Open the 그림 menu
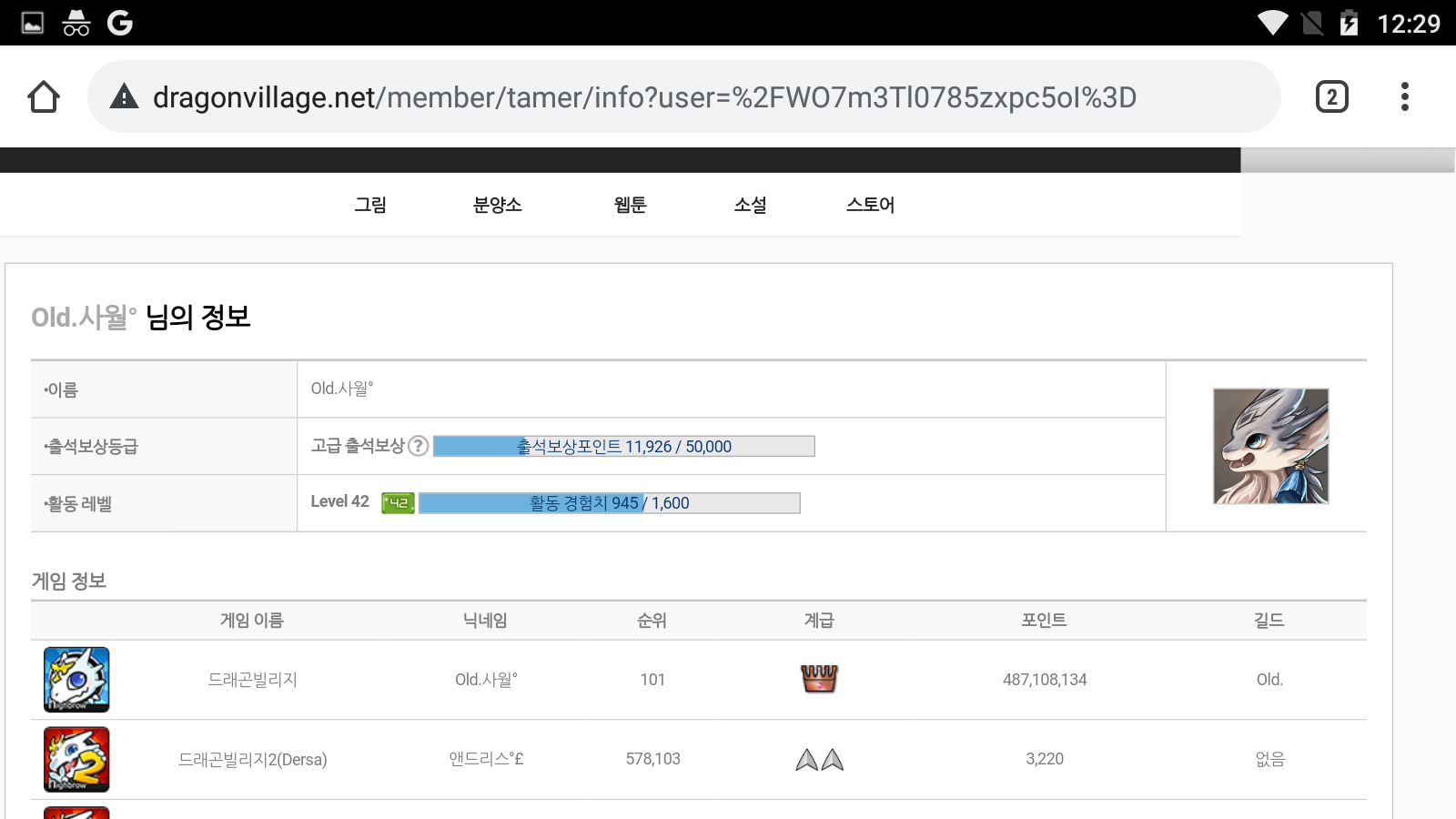The height and width of the screenshot is (819, 1456). (370, 205)
